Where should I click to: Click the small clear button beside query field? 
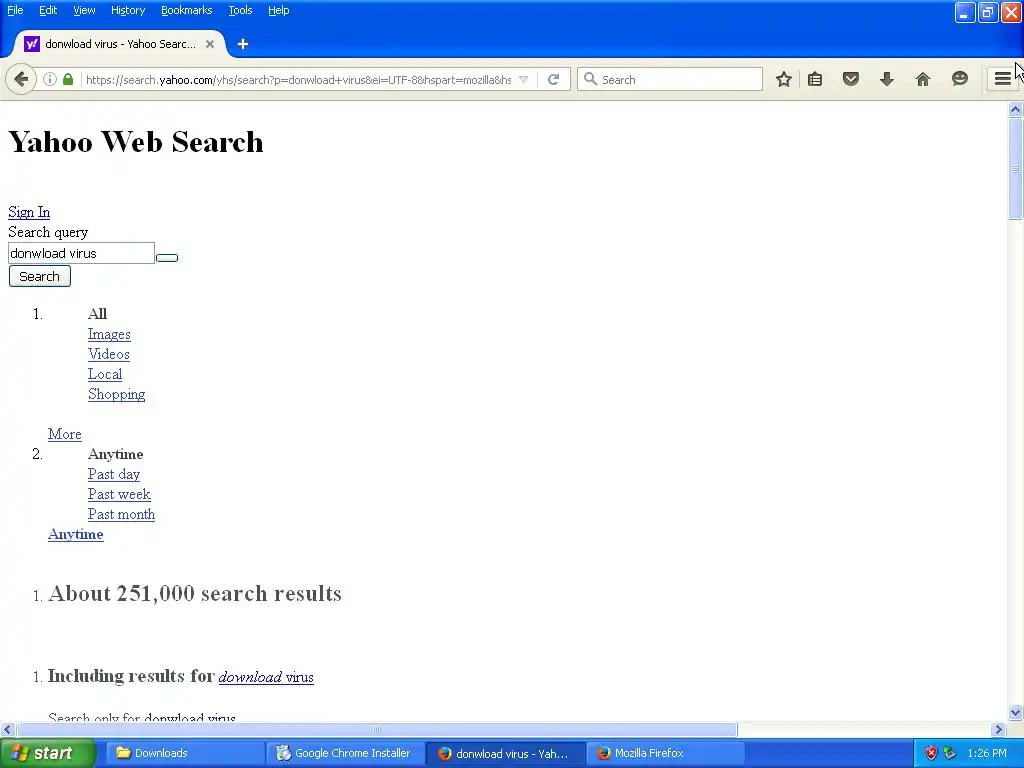[x=167, y=257]
